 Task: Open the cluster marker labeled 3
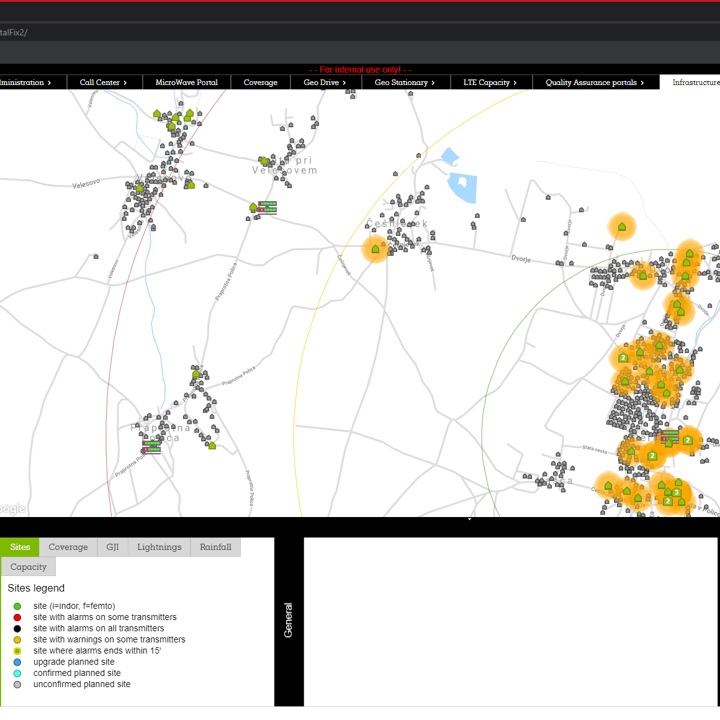677,492
